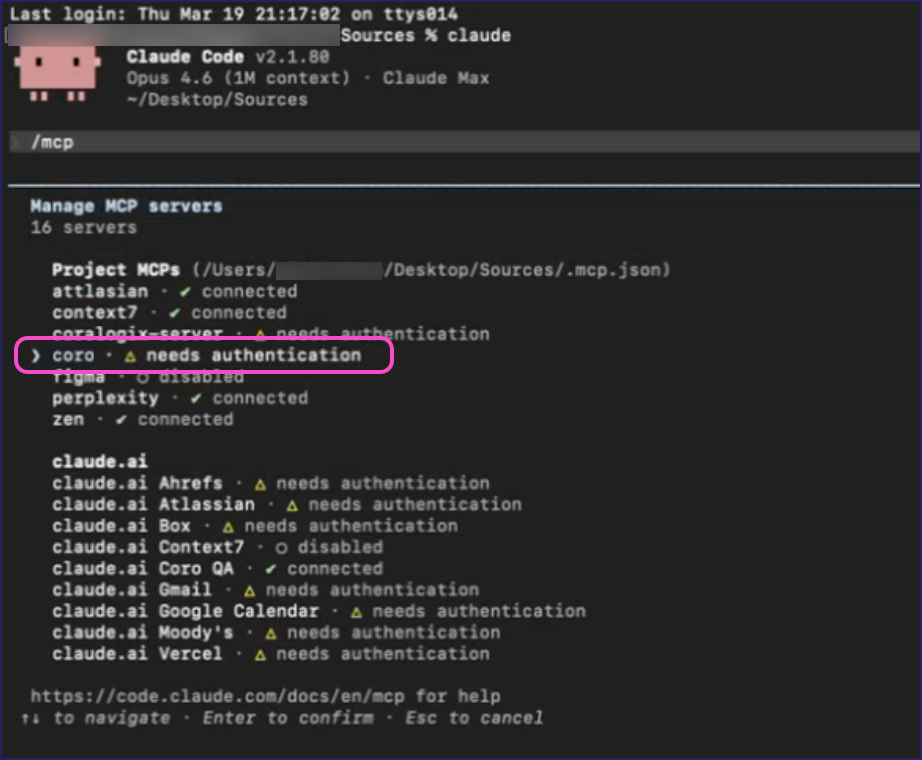Click the selection chevron pointing at coro
Viewport: 922px width, 760px height.
point(35,355)
